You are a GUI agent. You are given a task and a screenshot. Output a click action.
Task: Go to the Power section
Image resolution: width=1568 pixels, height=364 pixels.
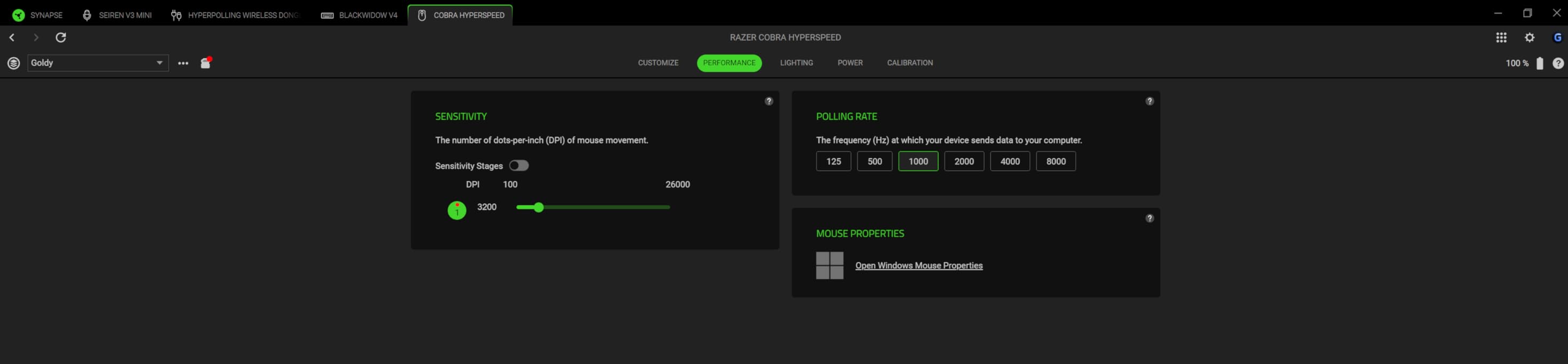tap(850, 63)
